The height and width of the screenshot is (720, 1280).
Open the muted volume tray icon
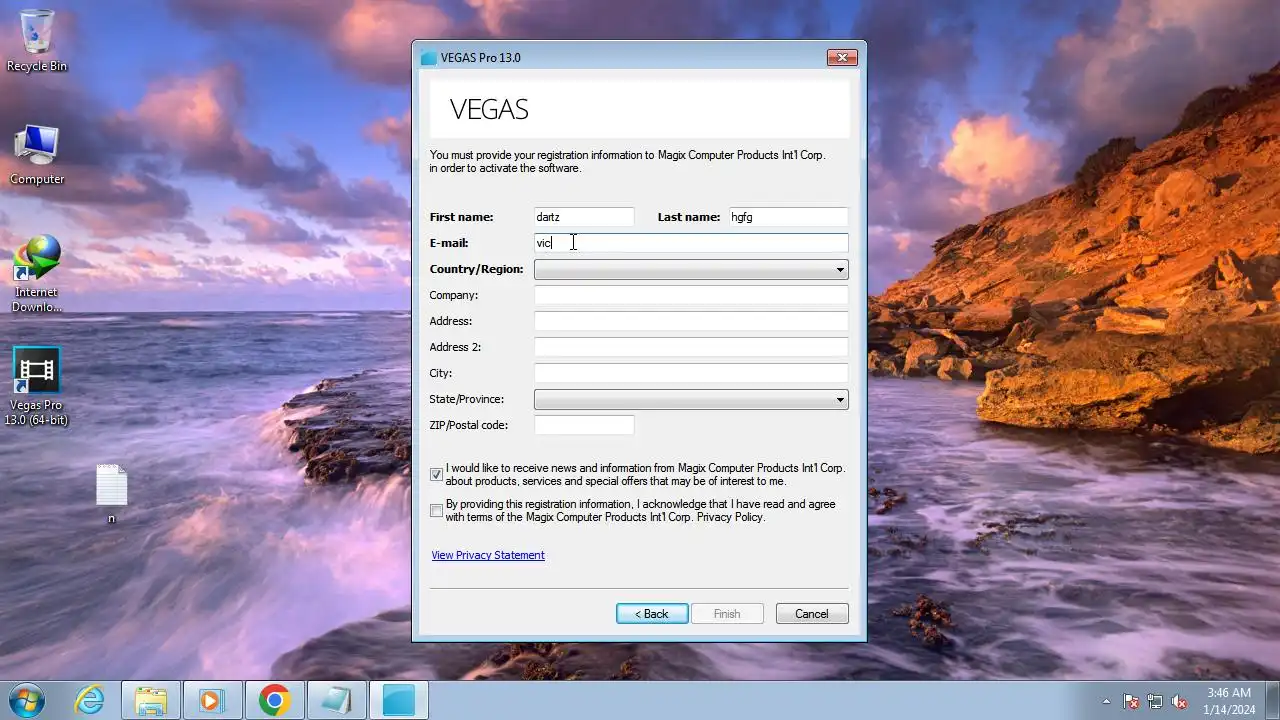click(x=1179, y=701)
